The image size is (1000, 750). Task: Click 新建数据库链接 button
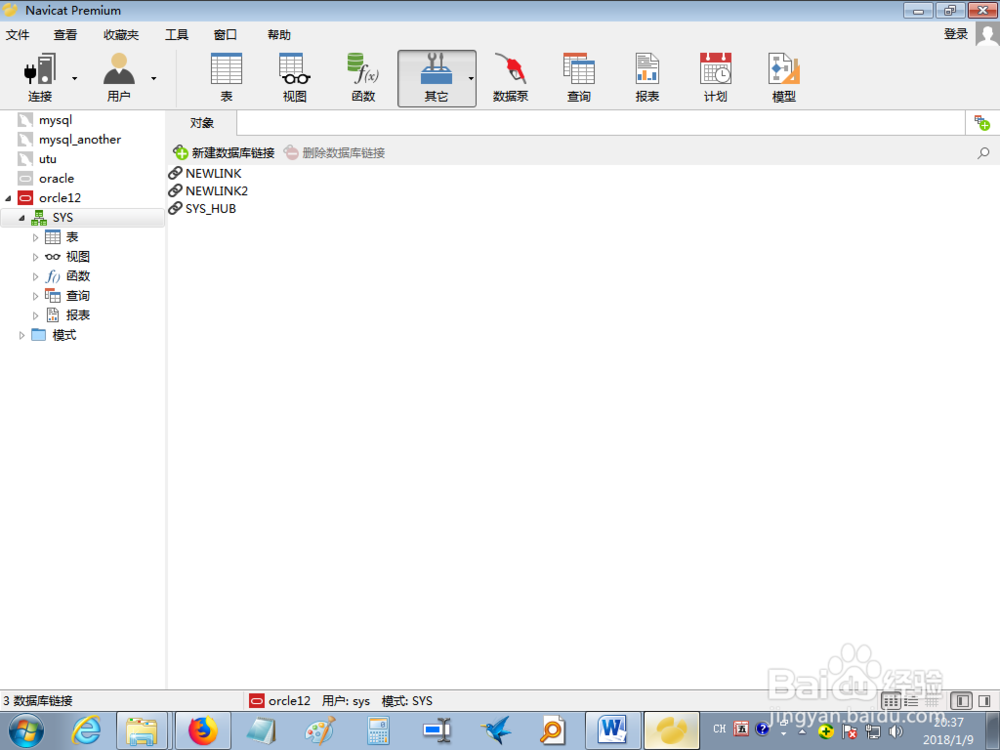pos(224,153)
